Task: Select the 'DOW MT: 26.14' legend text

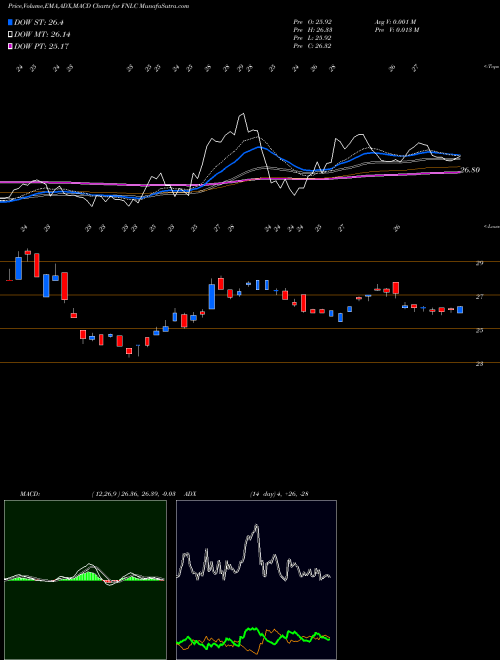Action: click(42, 35)
